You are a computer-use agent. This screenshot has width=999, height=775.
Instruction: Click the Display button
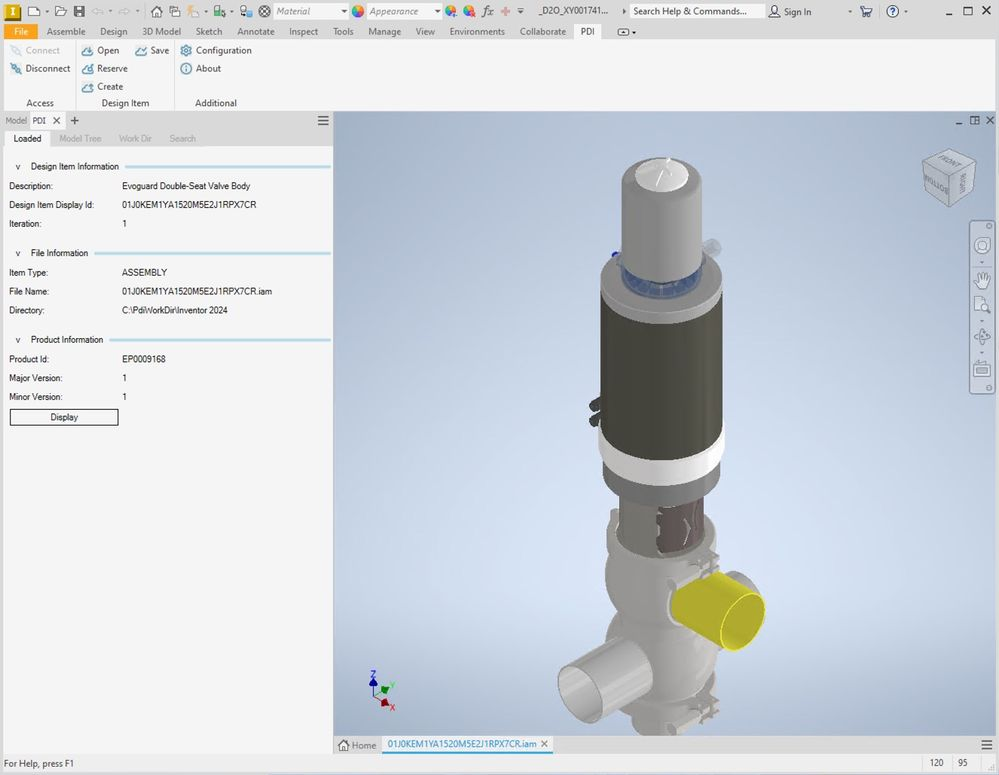[64, 417]
